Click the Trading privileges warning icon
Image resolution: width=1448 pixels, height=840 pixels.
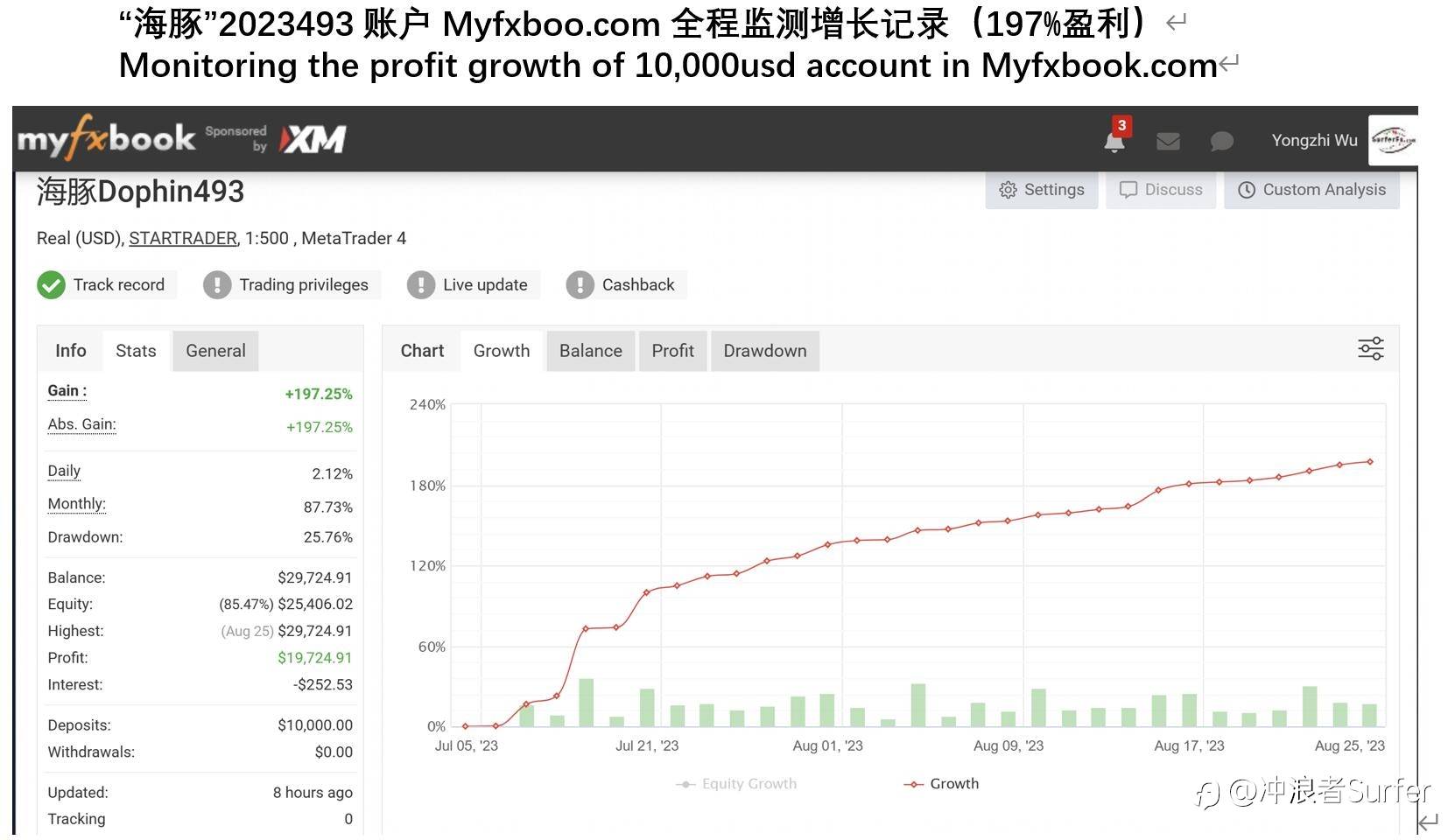point(217,284)
